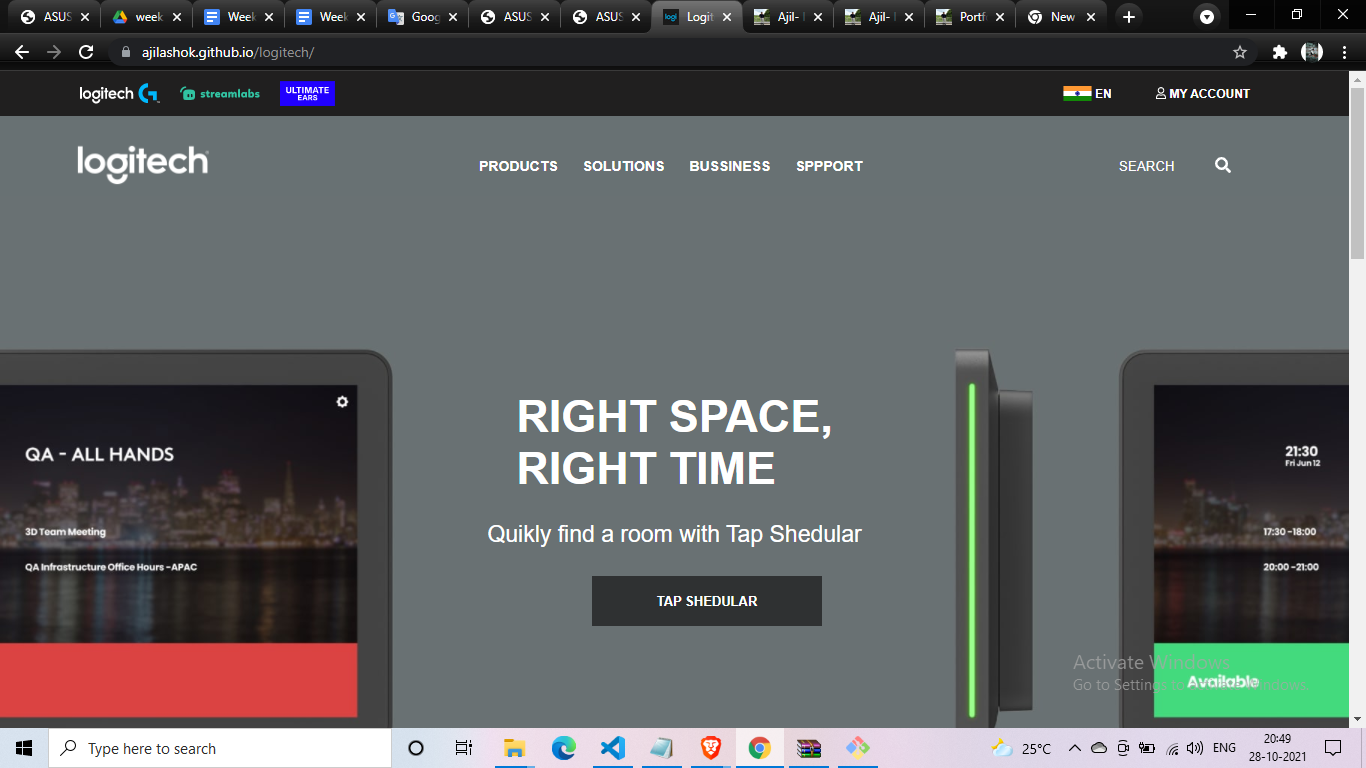
Task: Open the SOLUTIONS menu
Action: pos(623,166)
